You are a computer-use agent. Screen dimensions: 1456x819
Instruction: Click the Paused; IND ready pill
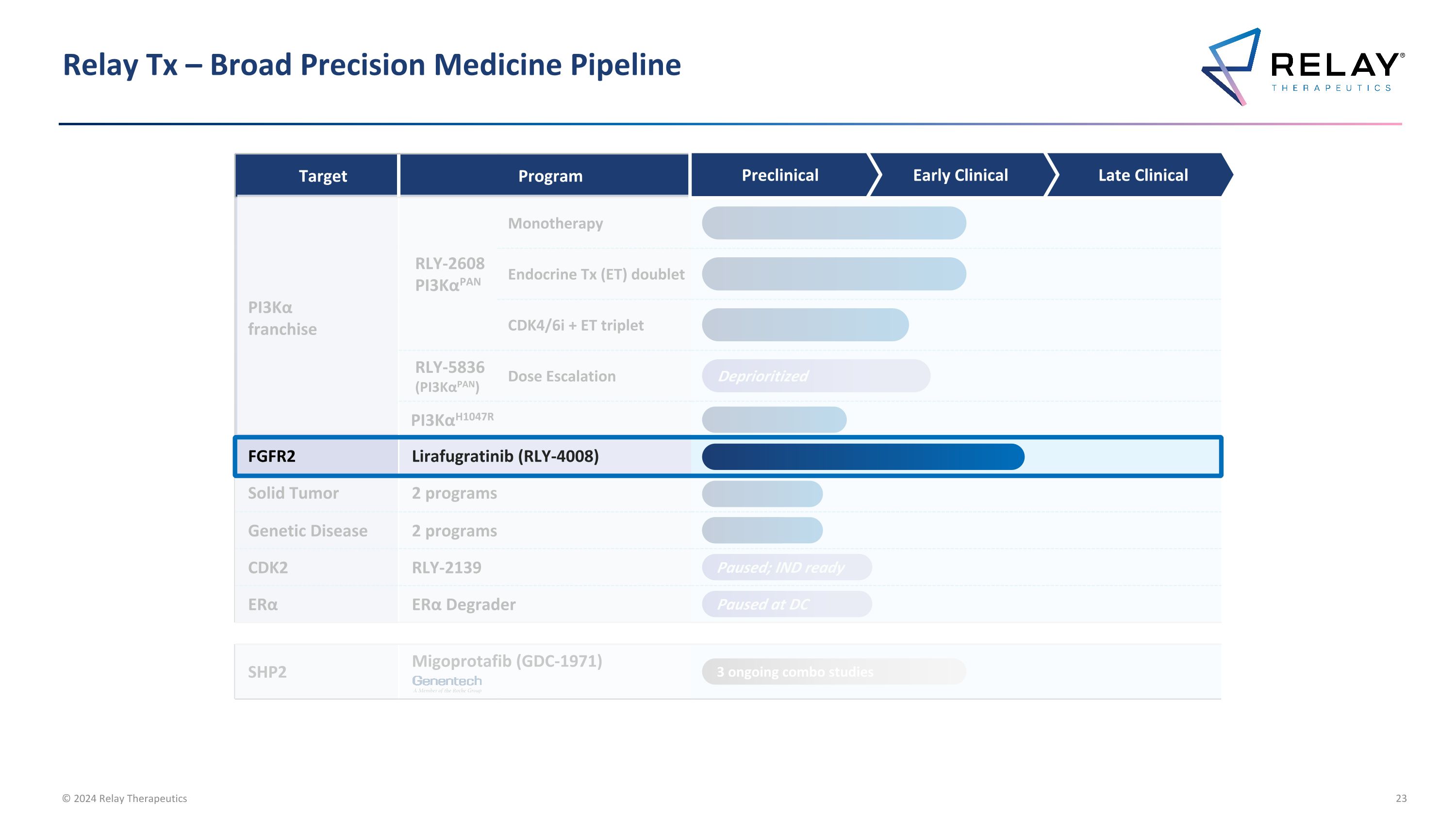[786, 567]
